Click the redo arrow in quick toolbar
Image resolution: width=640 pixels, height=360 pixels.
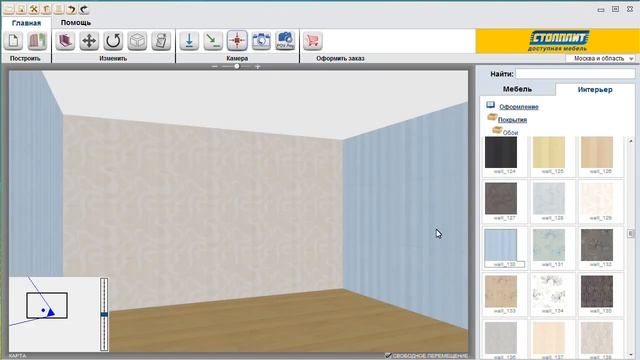84,9
